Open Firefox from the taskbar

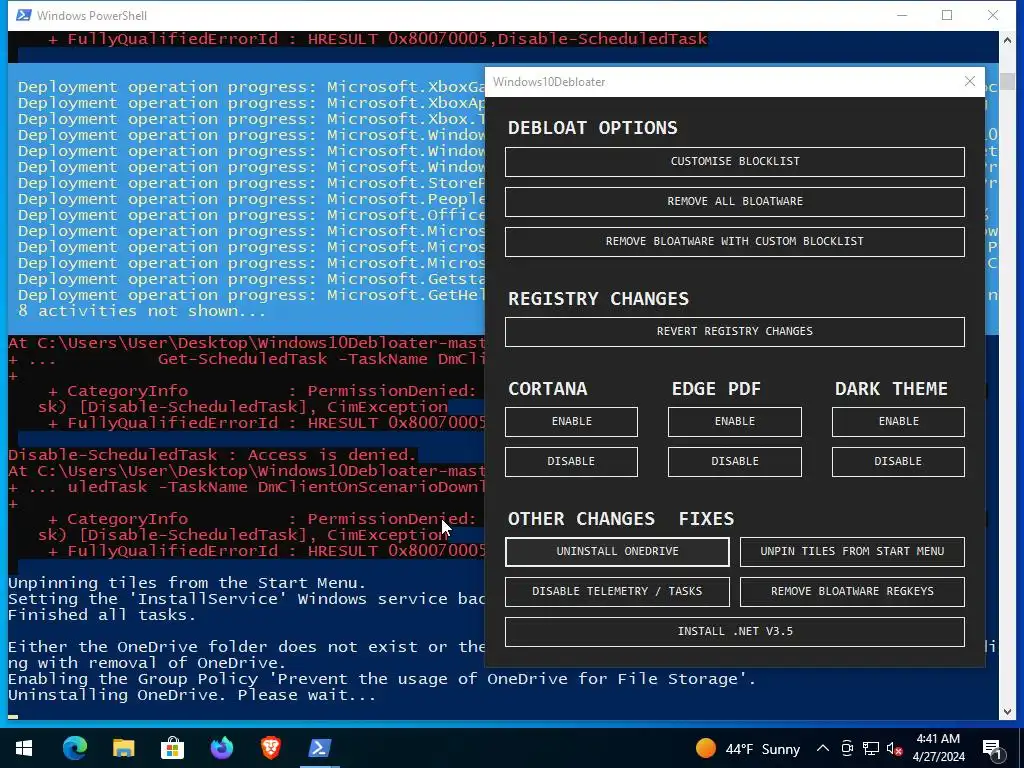point(221,748)
